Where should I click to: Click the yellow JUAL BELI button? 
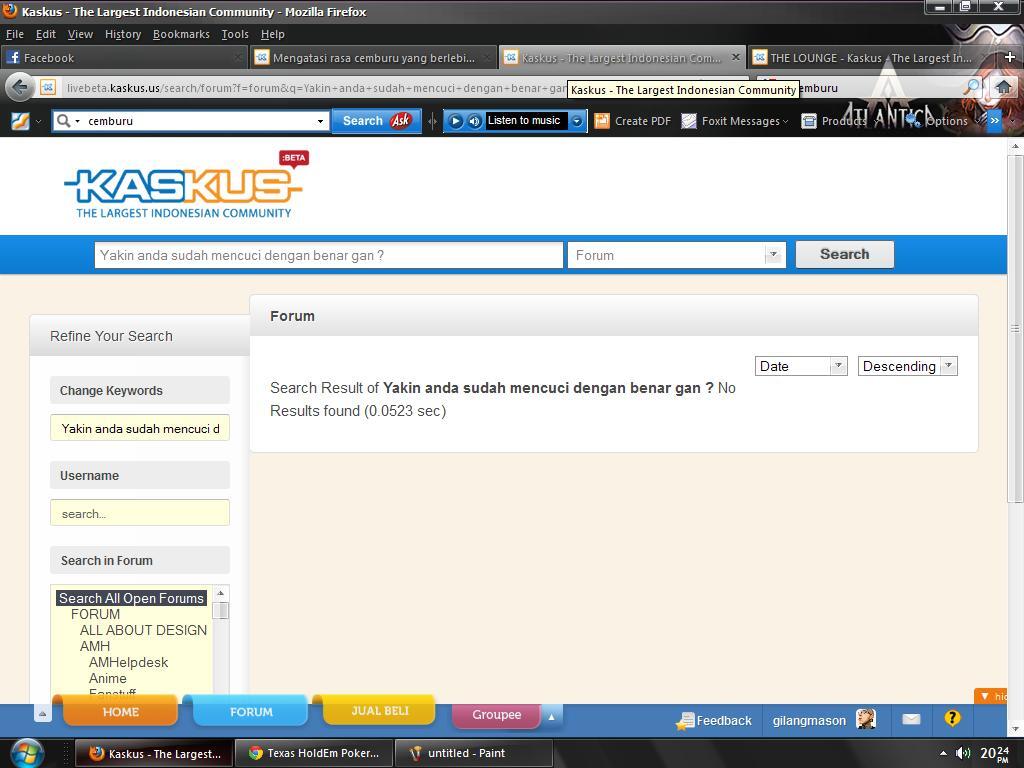click(x=379, y=711)
